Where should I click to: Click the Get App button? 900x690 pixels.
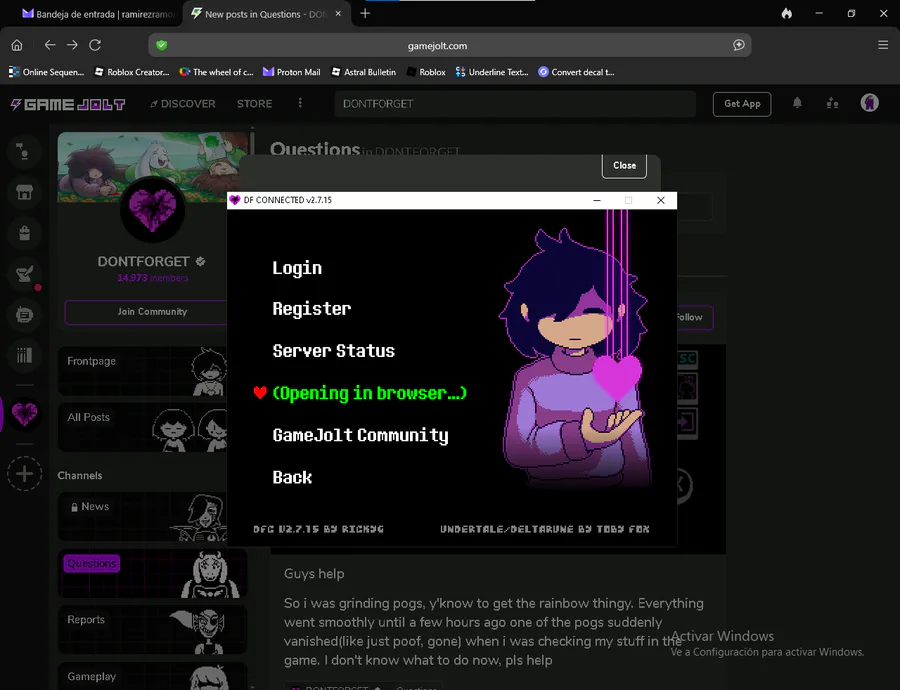[x=742, y=104]
